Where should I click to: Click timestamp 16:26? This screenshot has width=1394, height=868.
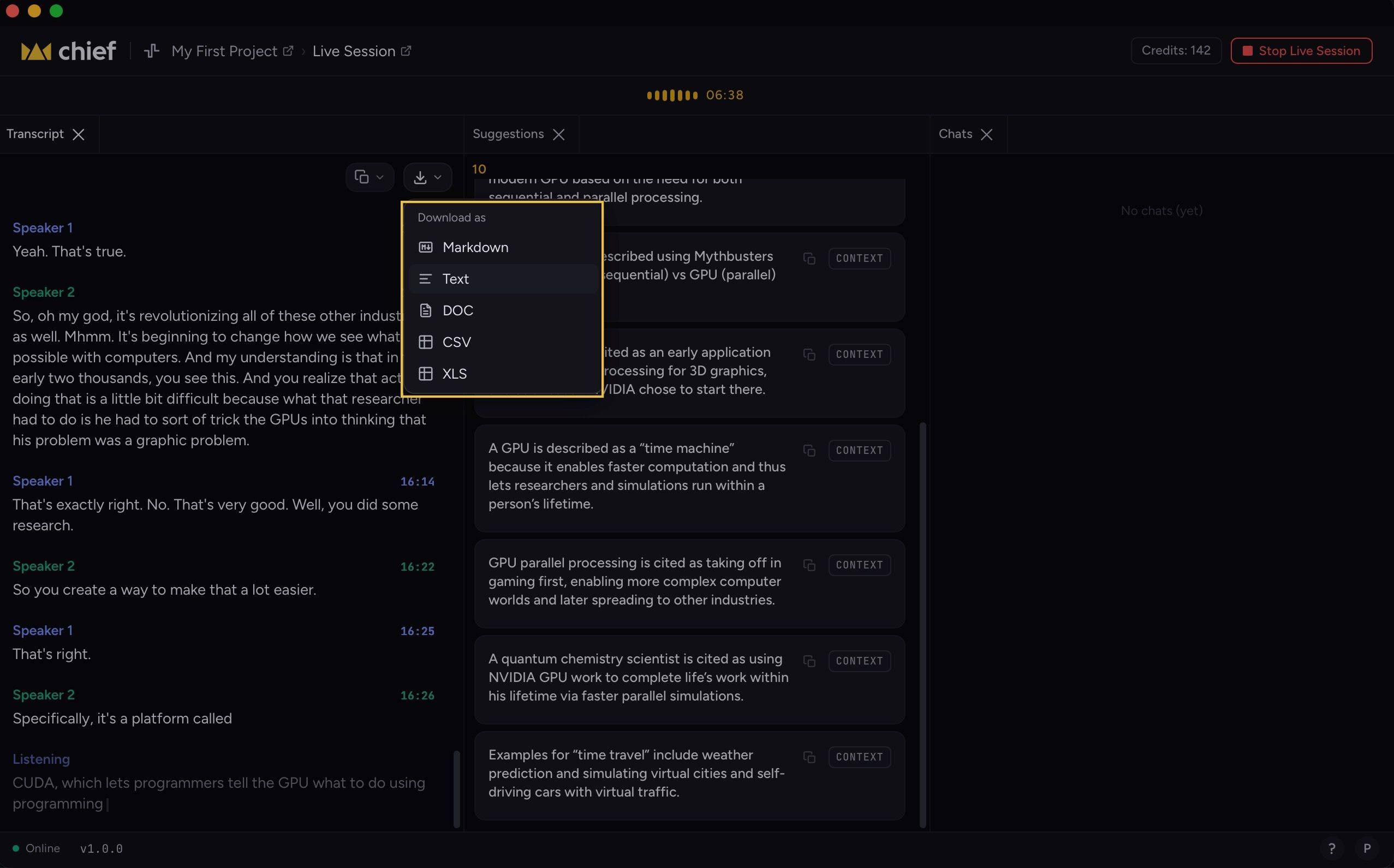[x=418, y=695]
